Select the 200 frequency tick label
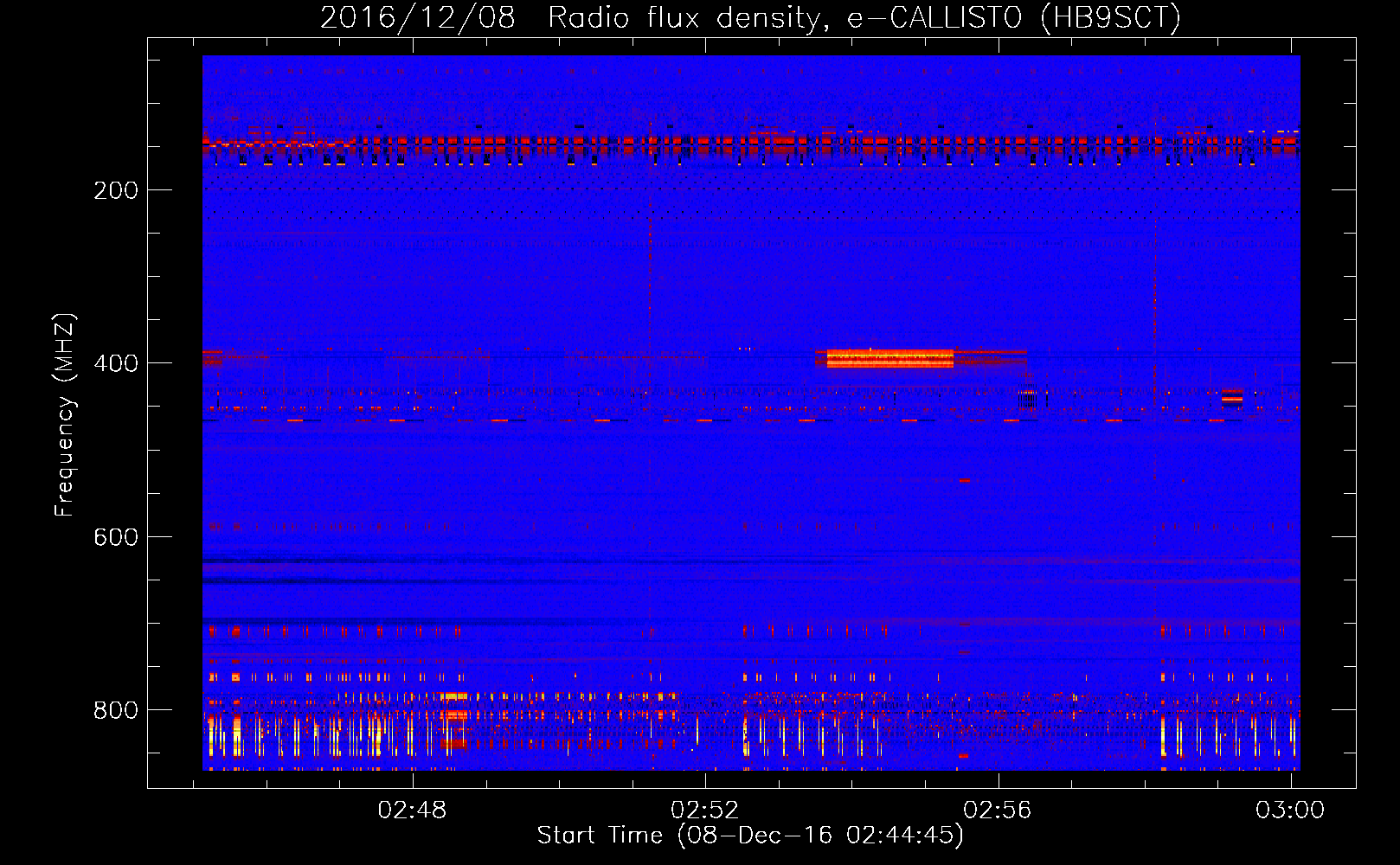The image size is (1400, 865). [116, 190]
